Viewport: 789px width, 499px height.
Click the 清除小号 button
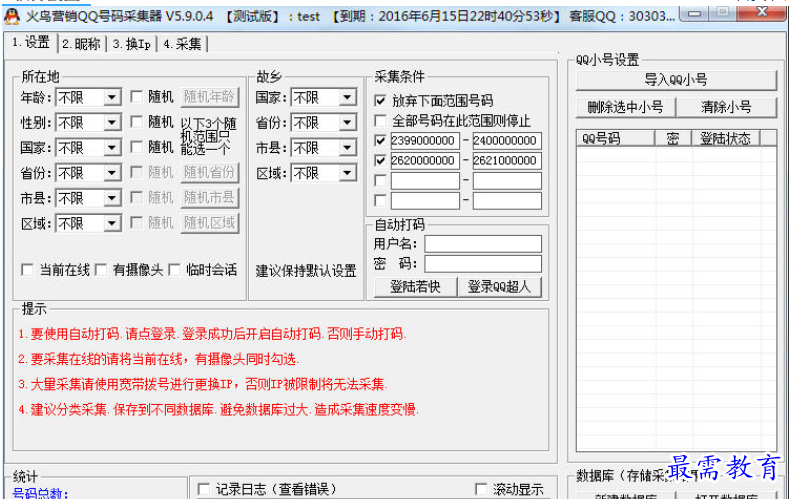(x=727, y=107)
